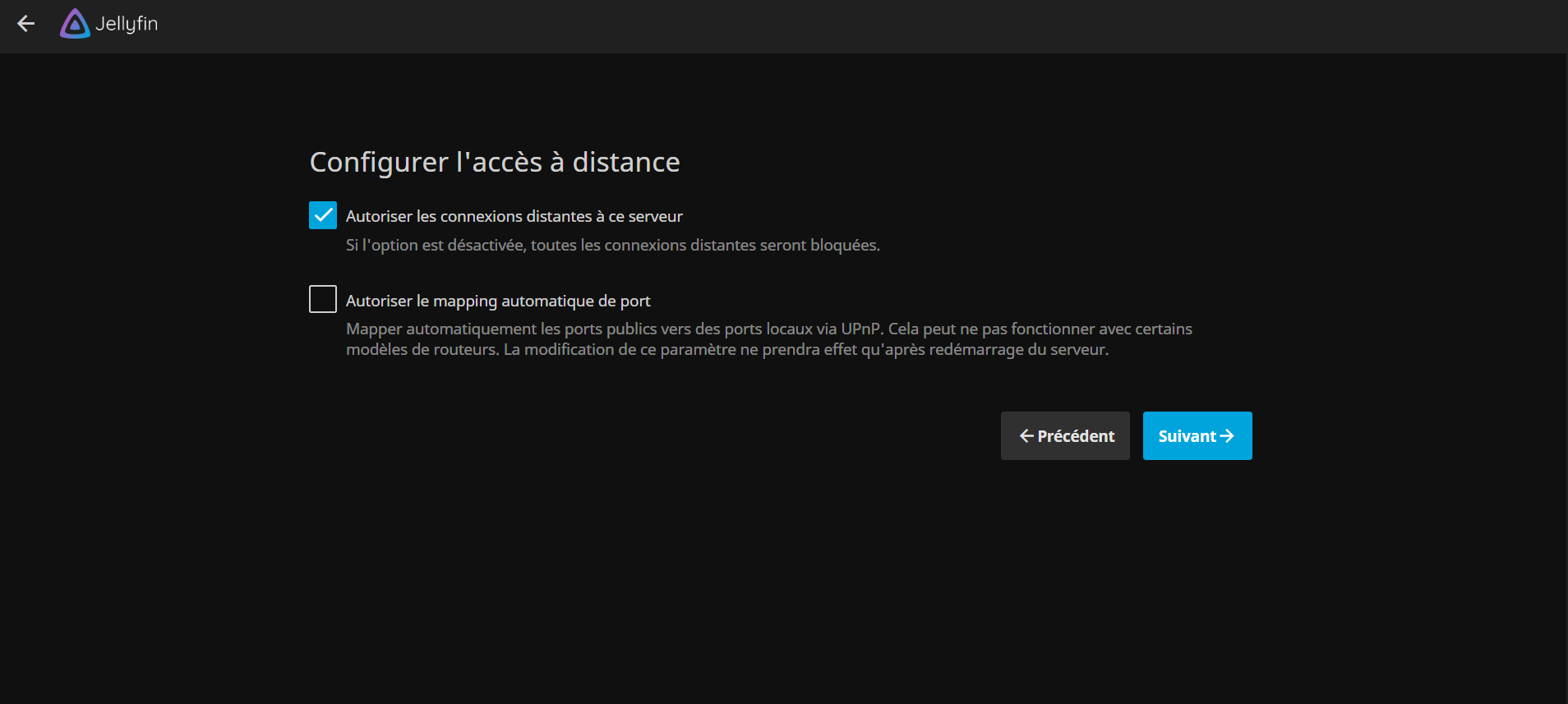This screenshot has width=1568, height=704.
Task: Click the Jellyfin logo
Action: point(108,24)
